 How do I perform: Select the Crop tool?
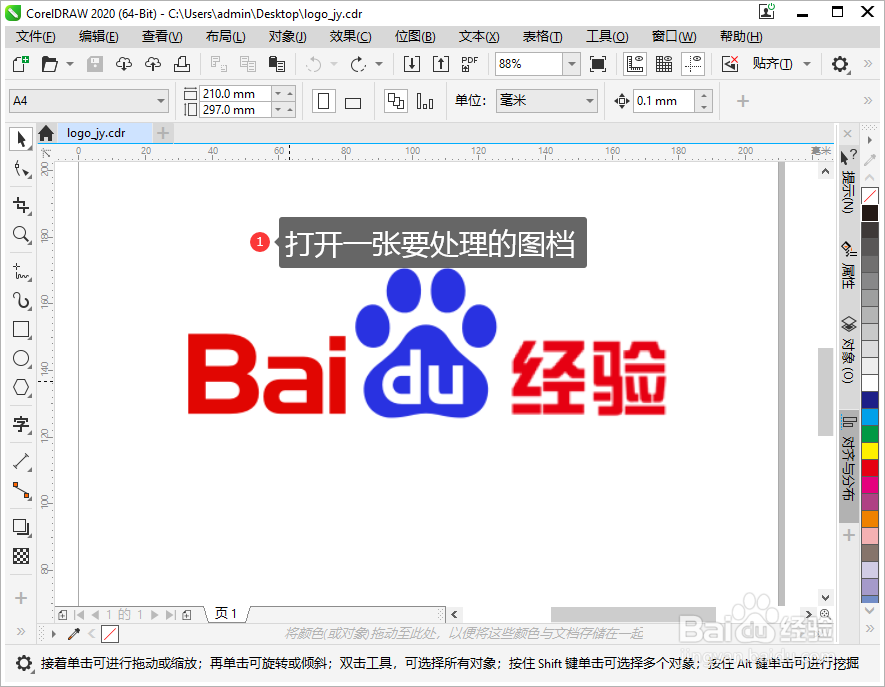pos(21,205)
